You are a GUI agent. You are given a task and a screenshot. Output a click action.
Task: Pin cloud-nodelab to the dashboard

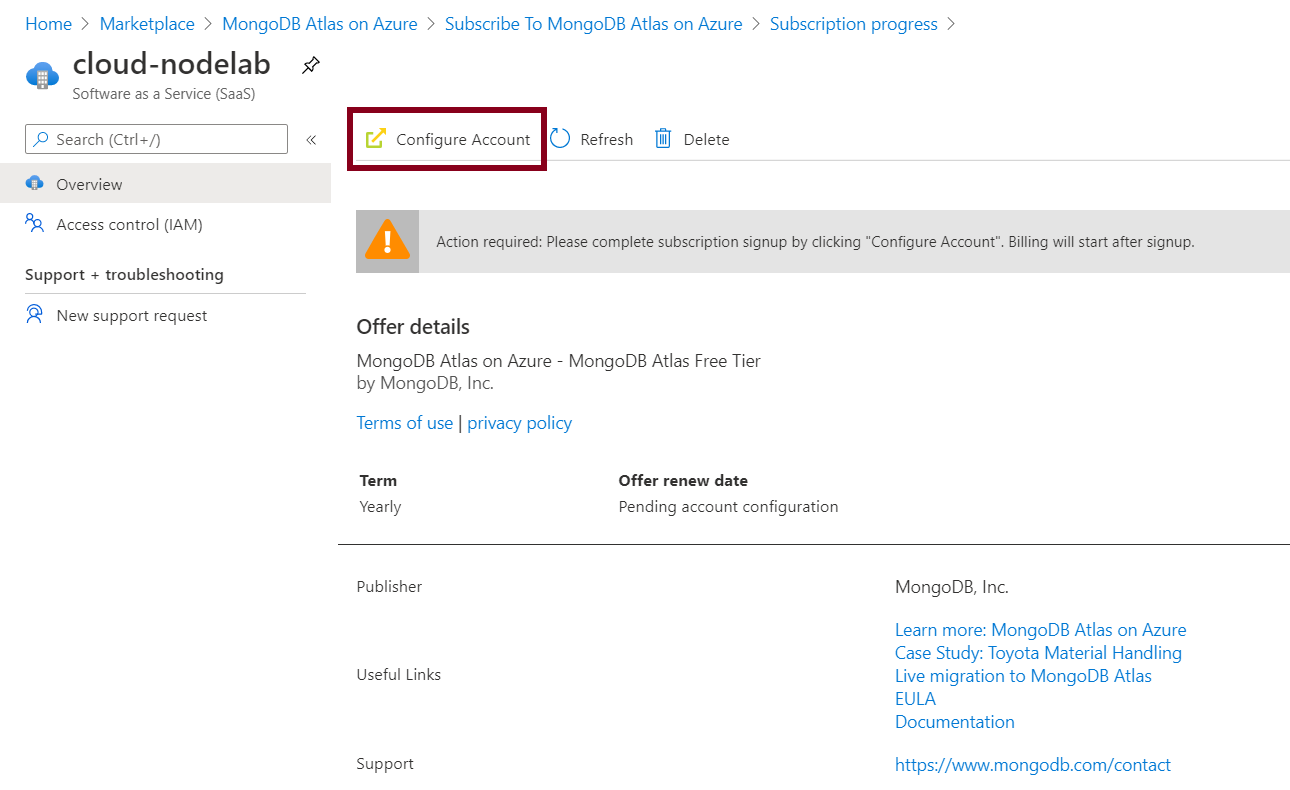(310, 64)
